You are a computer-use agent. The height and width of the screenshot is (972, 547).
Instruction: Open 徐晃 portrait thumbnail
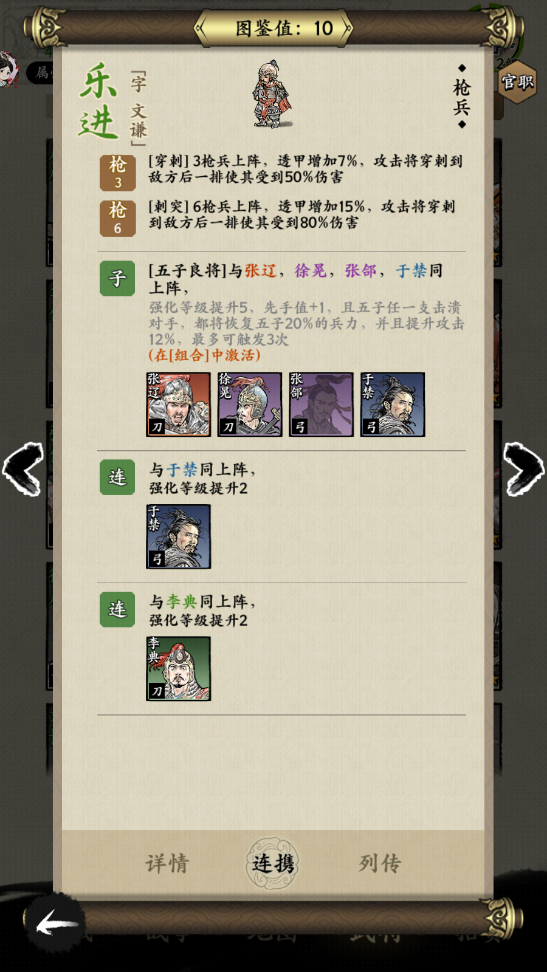coord(250,405)
